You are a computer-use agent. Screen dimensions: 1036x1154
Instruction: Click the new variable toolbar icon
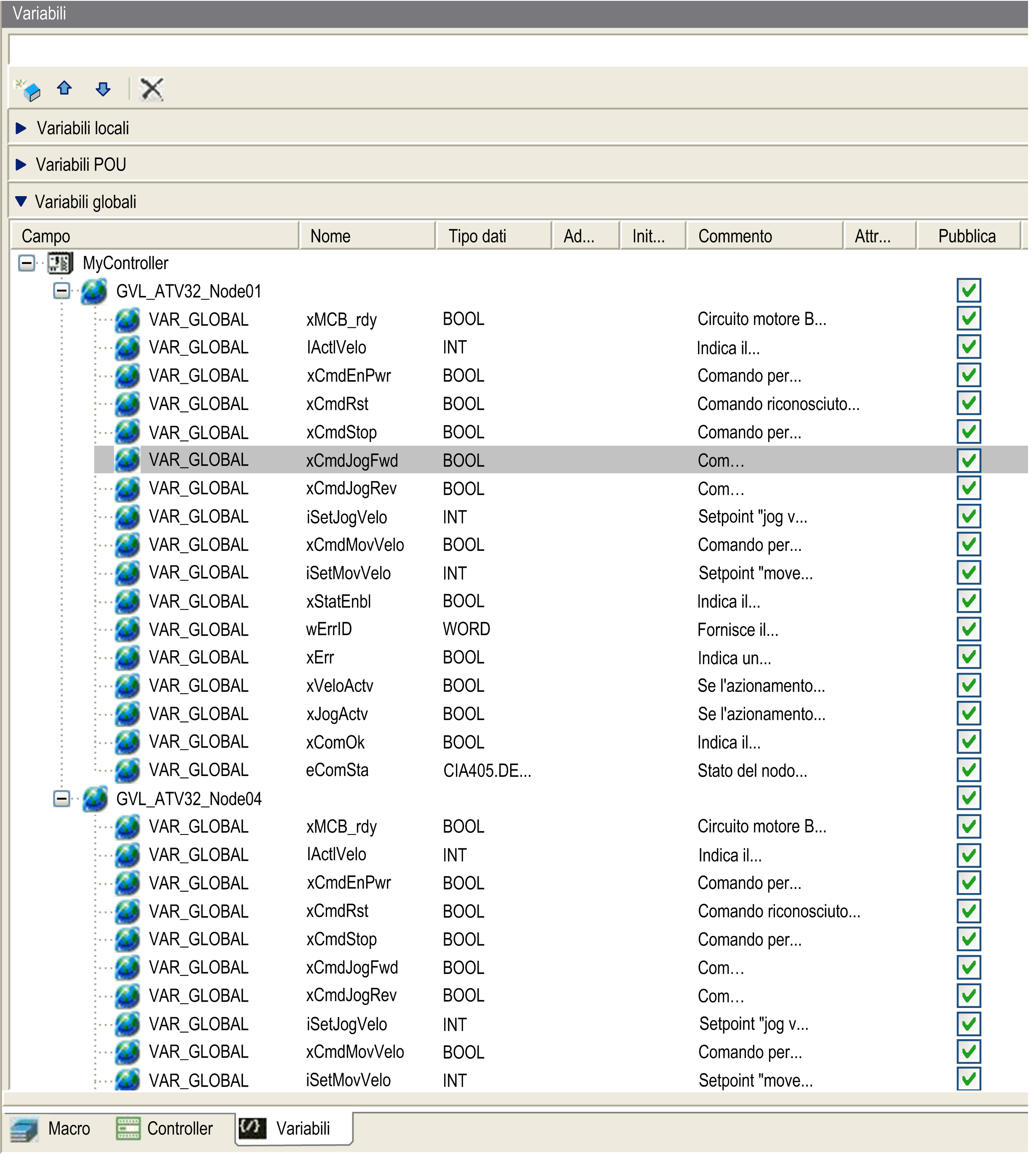pyautogui.click(x=27, y=89)
